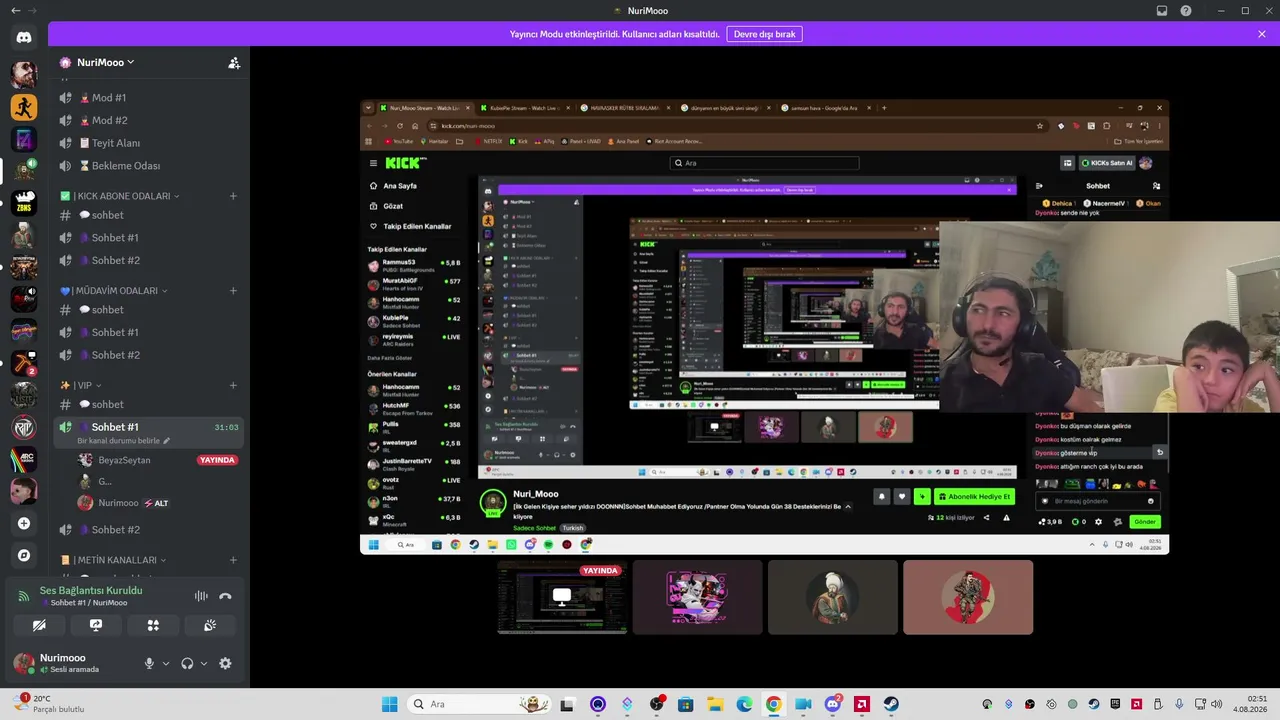Open the Discord help icon
The width and height of the screenshot is (1280, 720).
pos(1186,11)
